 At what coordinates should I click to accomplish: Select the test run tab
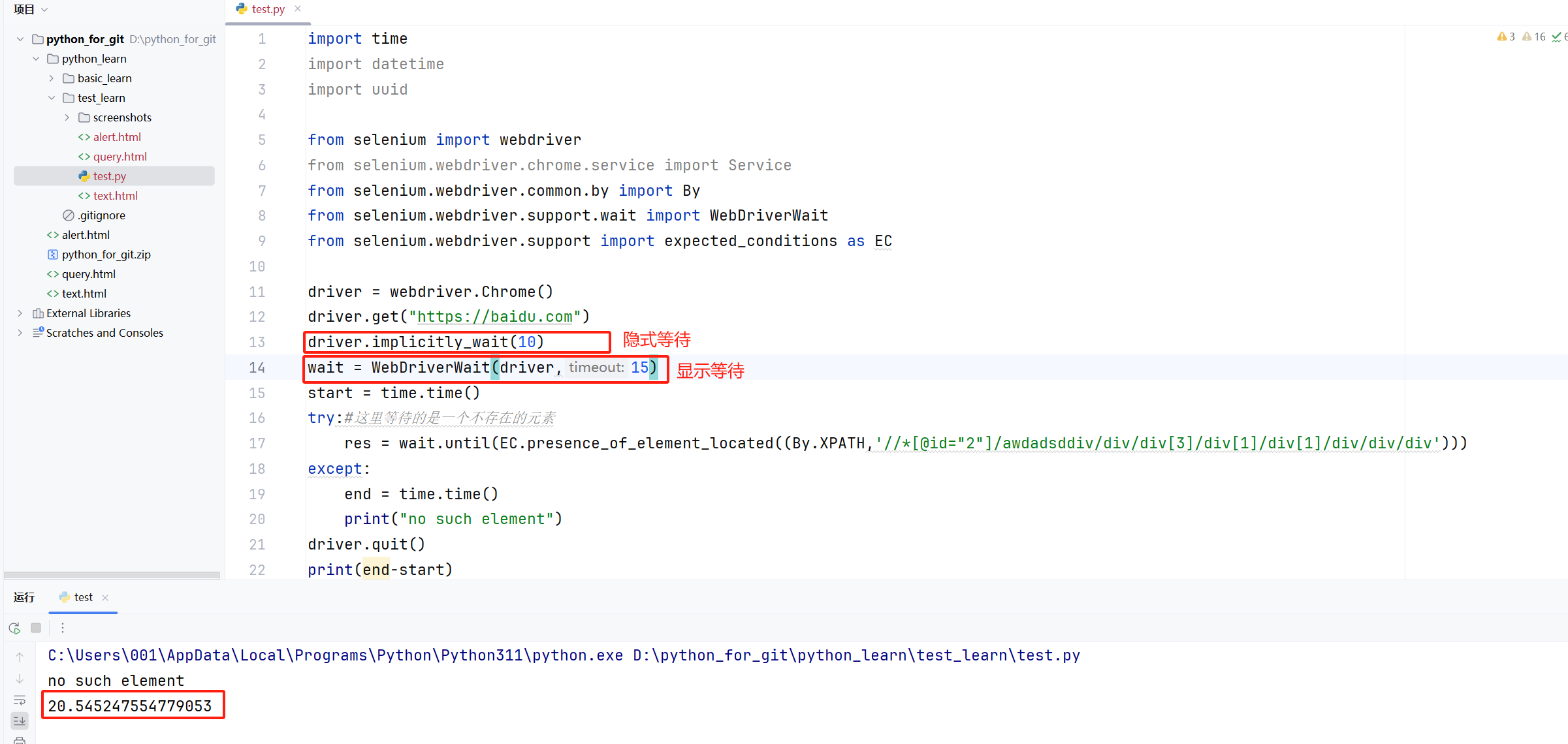(x=83, y=597)
